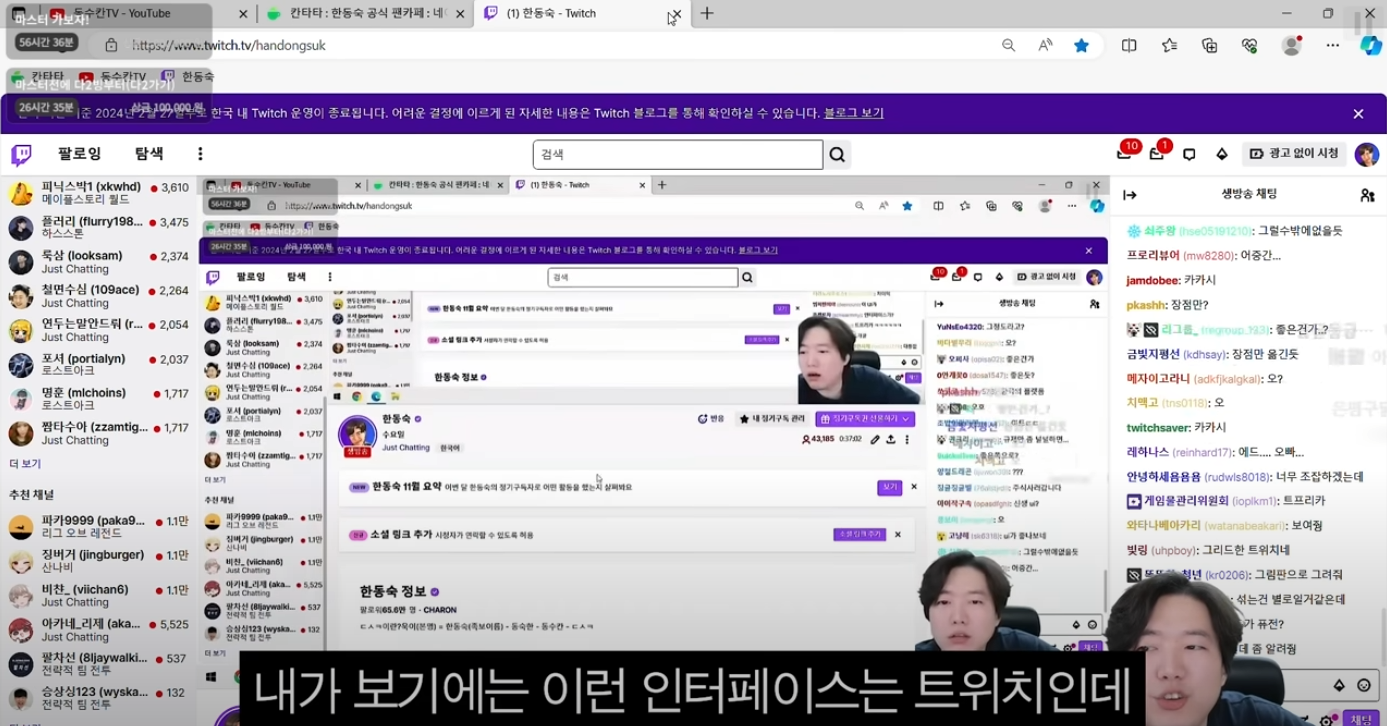This screenshot has height=726, width=1387.
Task: Click the zoom out magnifier in address bar
Action: [1008, 45]
